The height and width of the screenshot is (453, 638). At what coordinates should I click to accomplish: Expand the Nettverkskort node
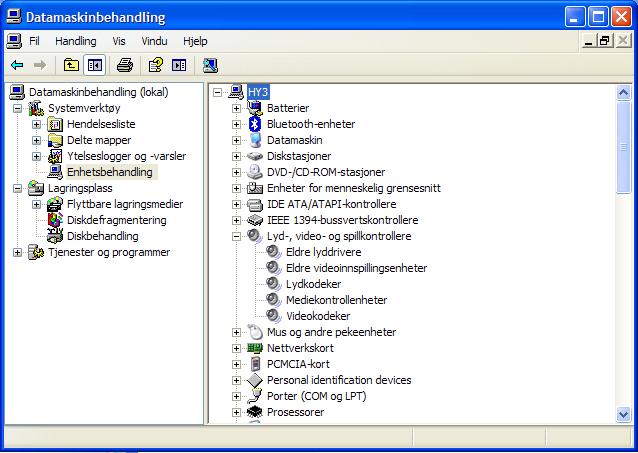click(x=236, y=348)
